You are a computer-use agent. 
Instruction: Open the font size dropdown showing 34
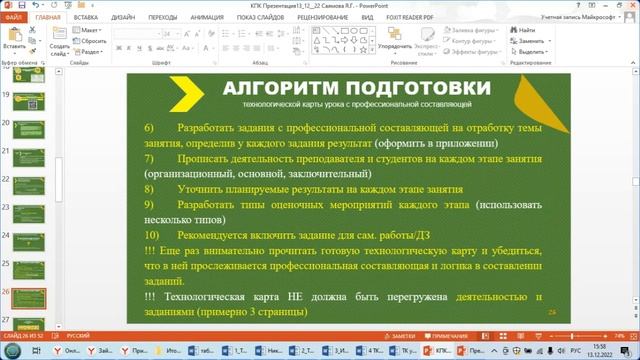click(x=178, y=34)
